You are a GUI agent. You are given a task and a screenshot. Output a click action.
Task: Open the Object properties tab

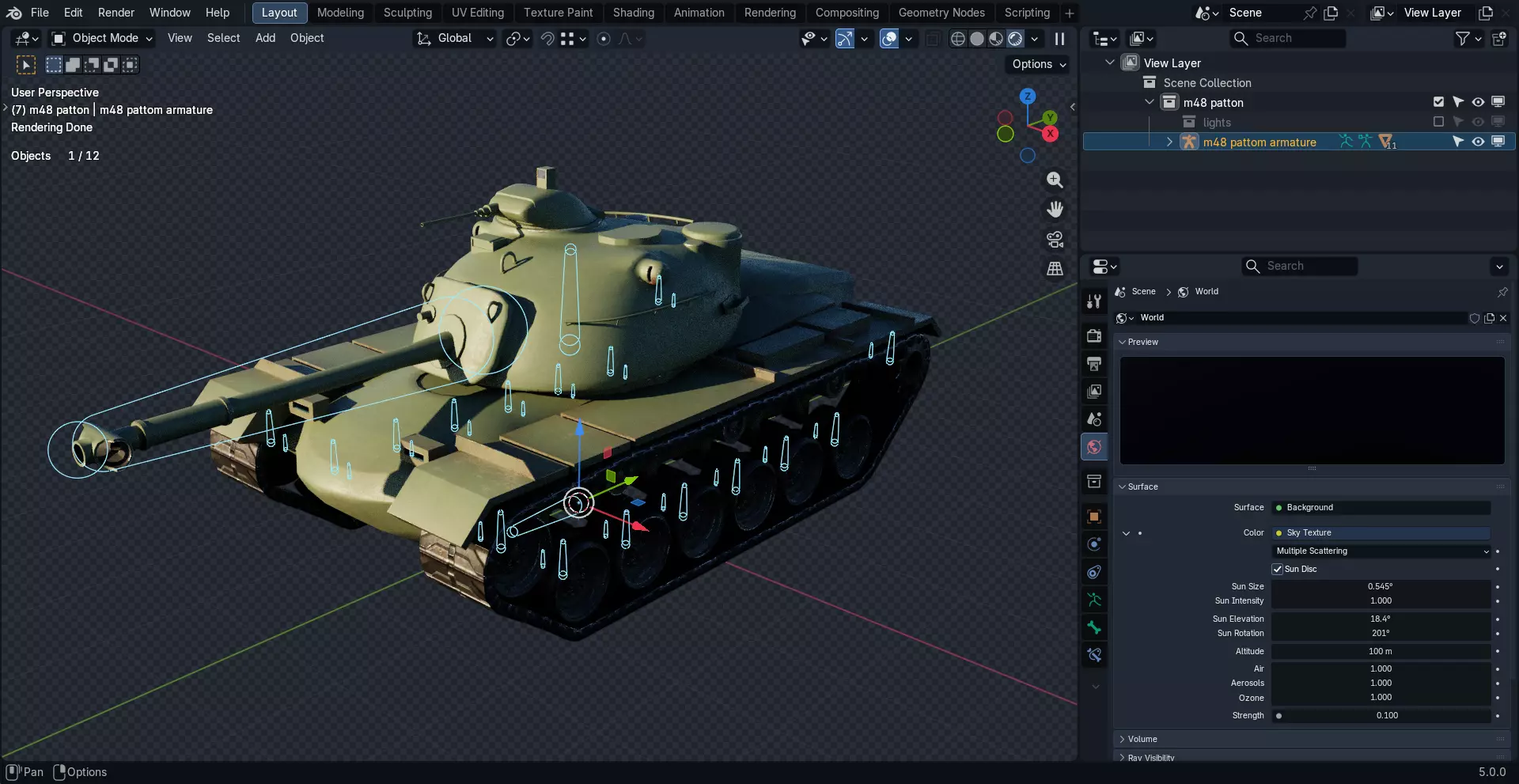pos(1094,517)
